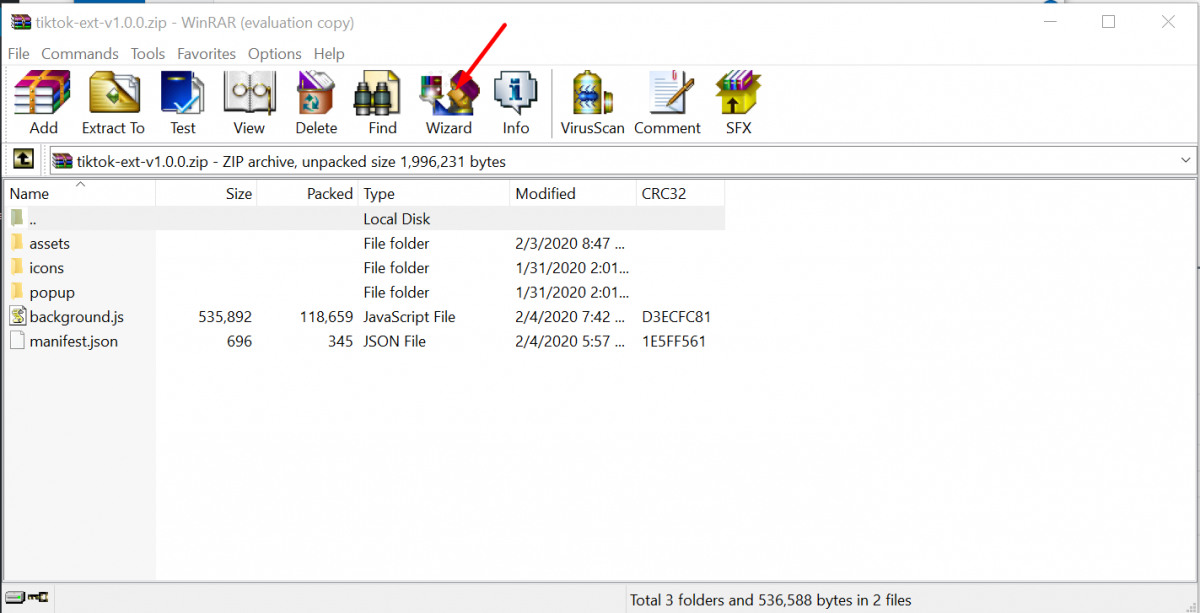Select the assets folder icon
This screenshot has height=613, width=1200.
pyautogui.click(x=17, y=243)
